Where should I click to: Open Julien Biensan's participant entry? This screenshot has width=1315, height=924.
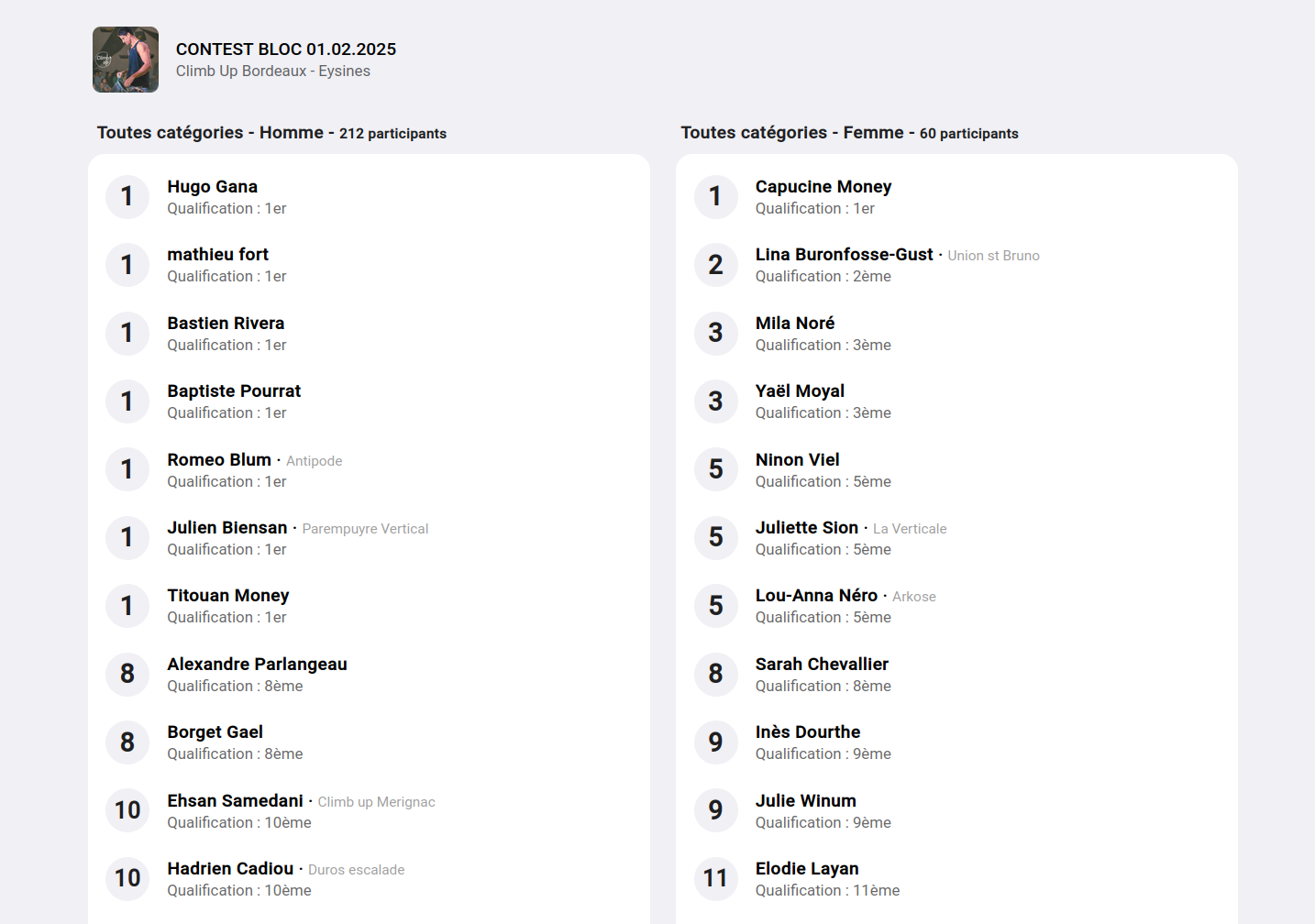(227, 528)
